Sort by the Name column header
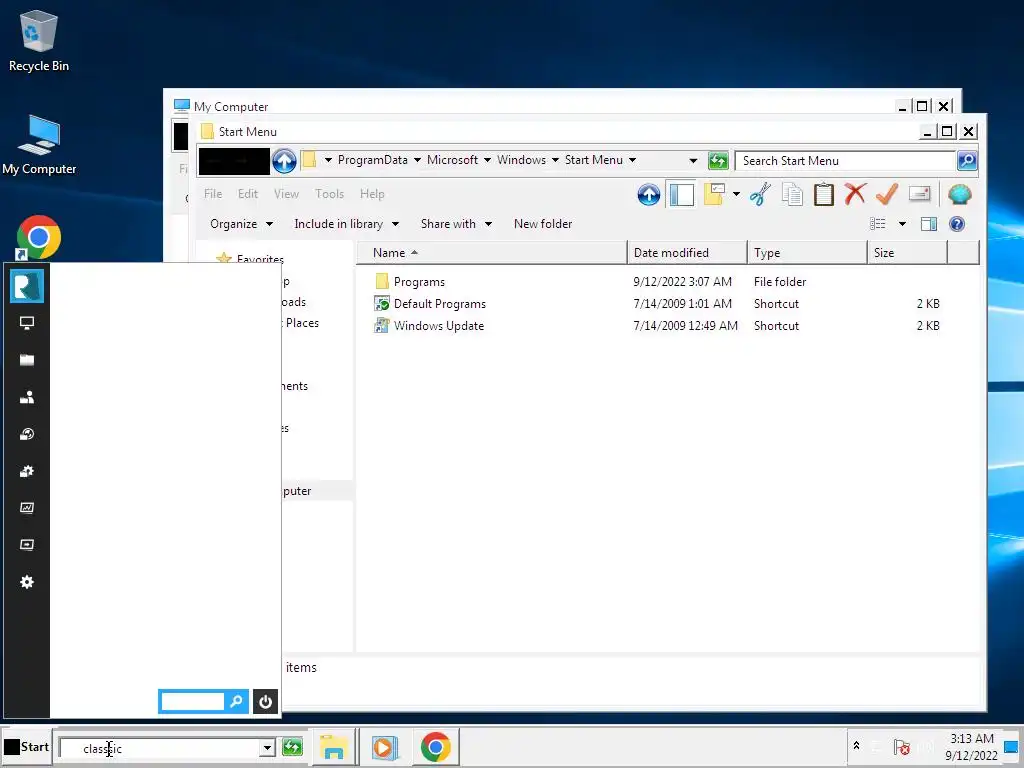This screenshot has width=1024, height=768. tap(492, 253)
